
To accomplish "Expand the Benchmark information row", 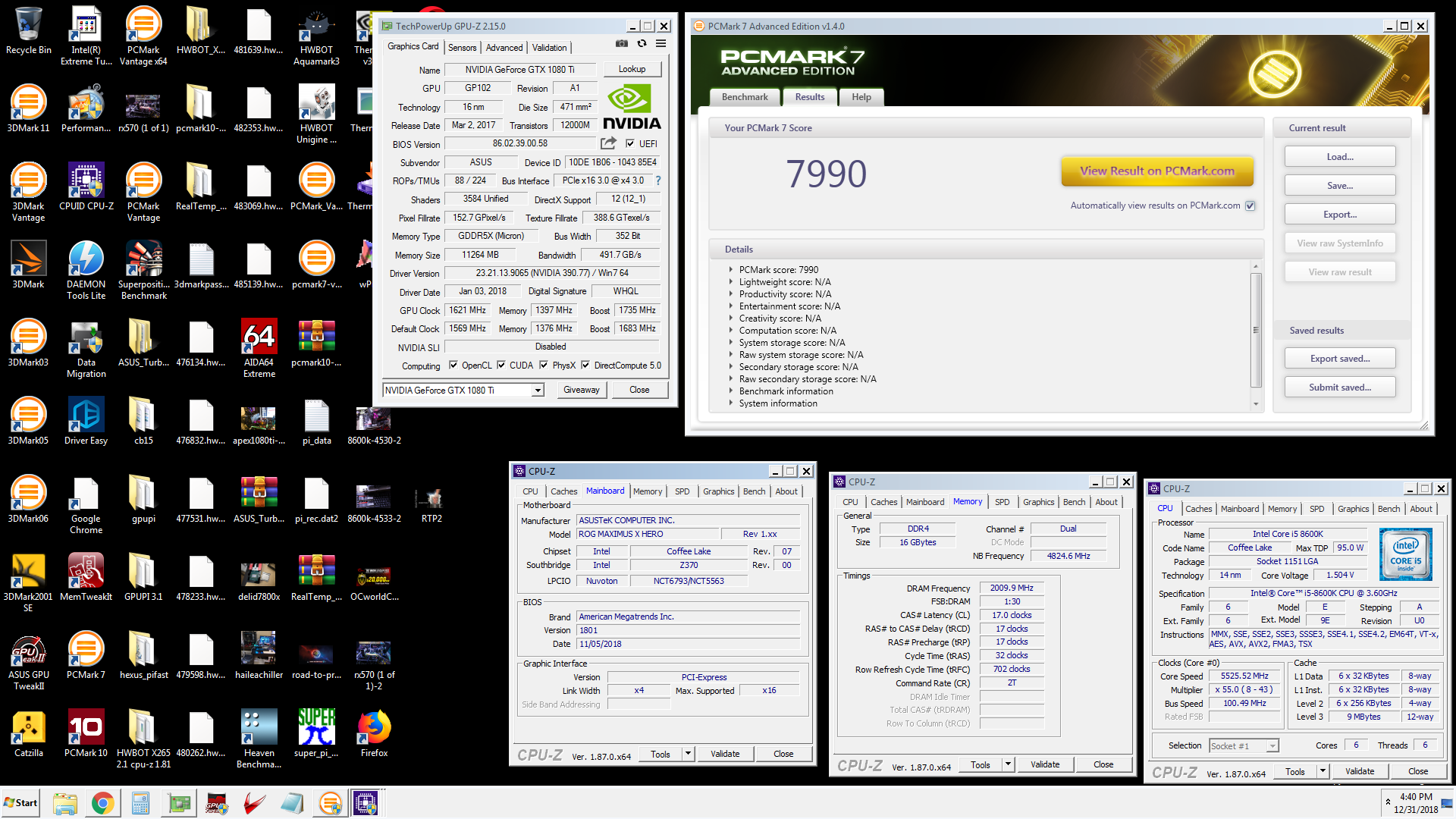I will [731, 391].
